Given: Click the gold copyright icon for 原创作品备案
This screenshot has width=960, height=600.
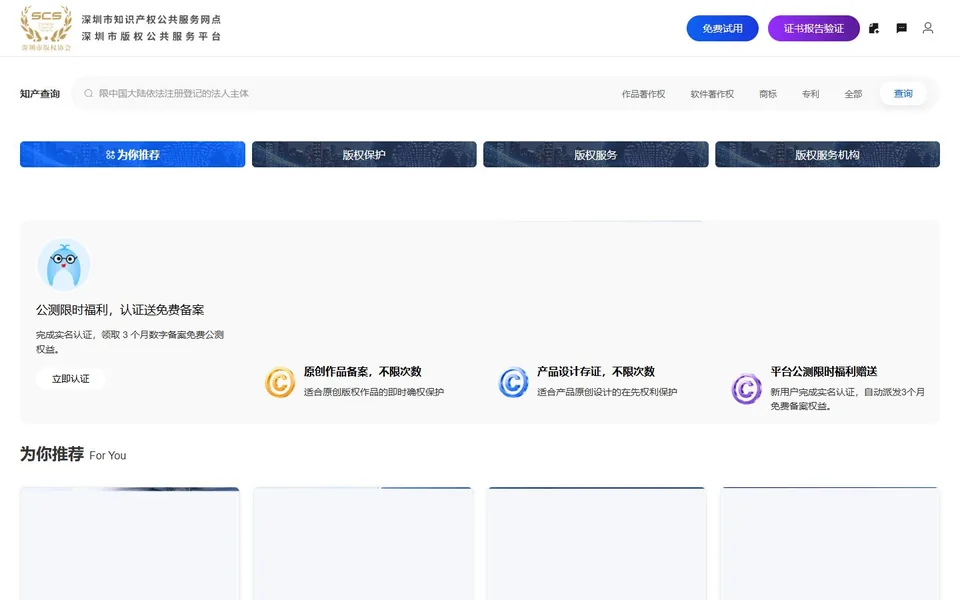Looking at the screenshot, I should click(x=280, y=383).
